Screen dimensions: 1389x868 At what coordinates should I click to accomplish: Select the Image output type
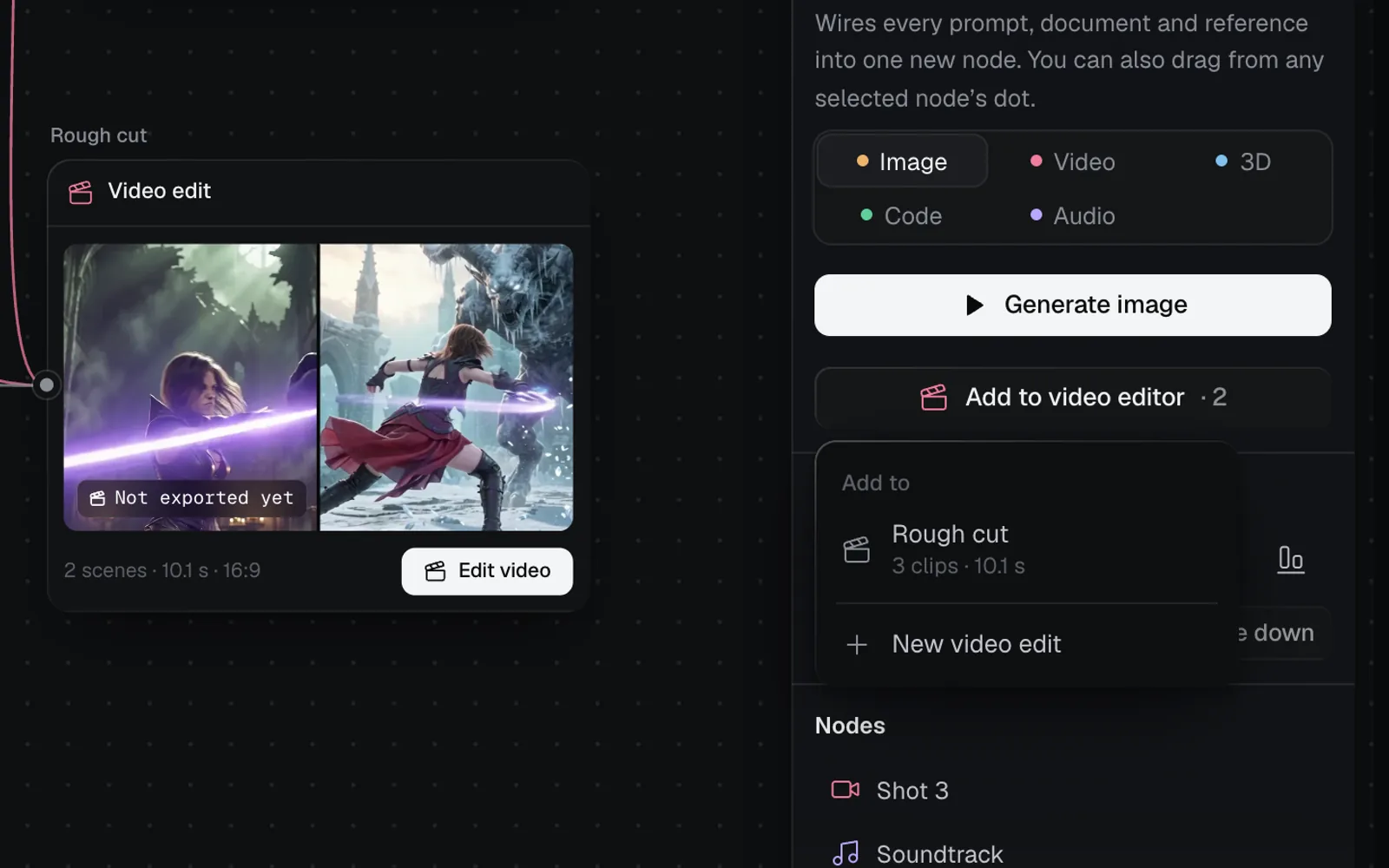coord(902,161)
